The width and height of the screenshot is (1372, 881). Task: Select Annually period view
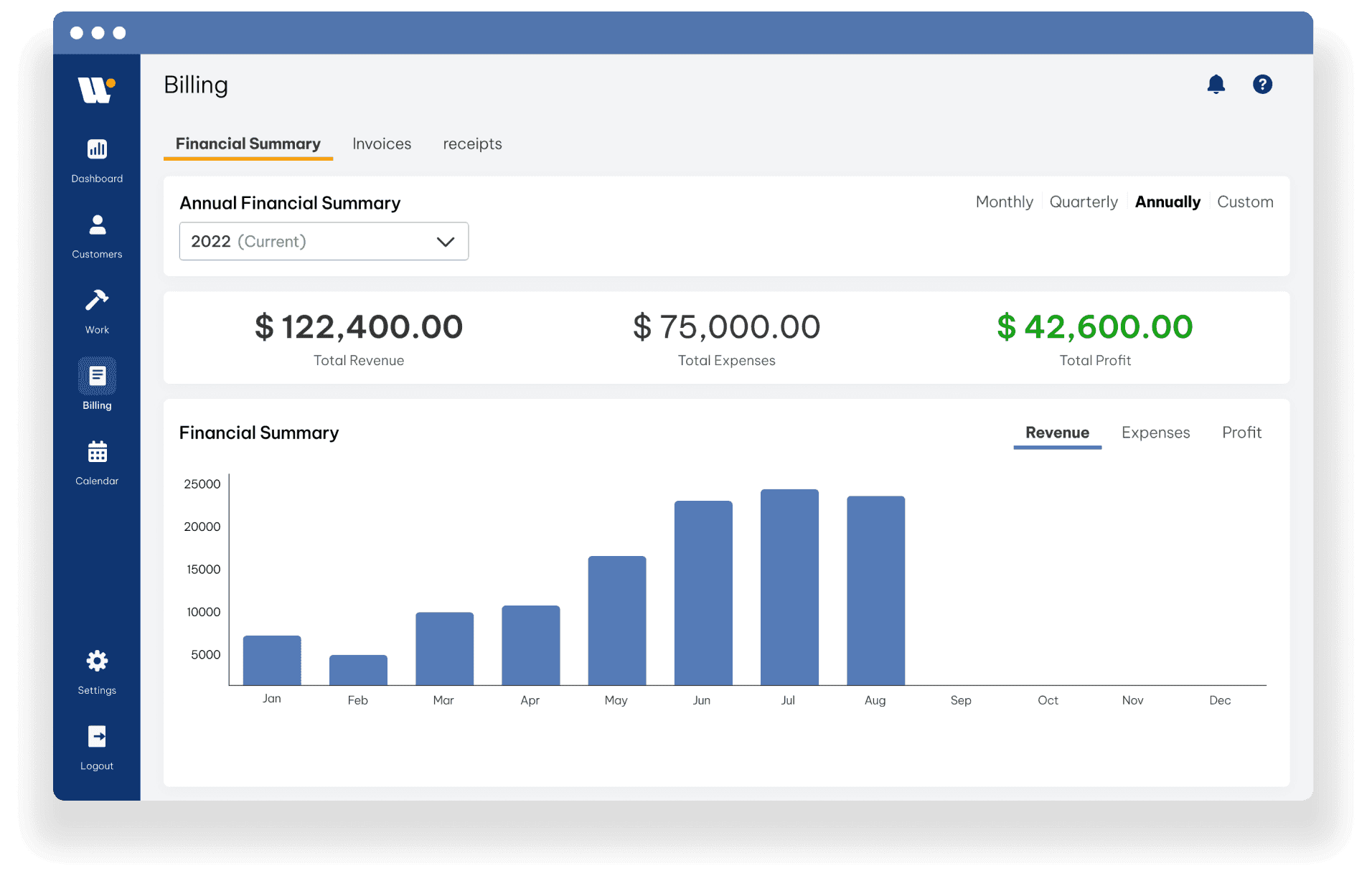(1167, 202)
